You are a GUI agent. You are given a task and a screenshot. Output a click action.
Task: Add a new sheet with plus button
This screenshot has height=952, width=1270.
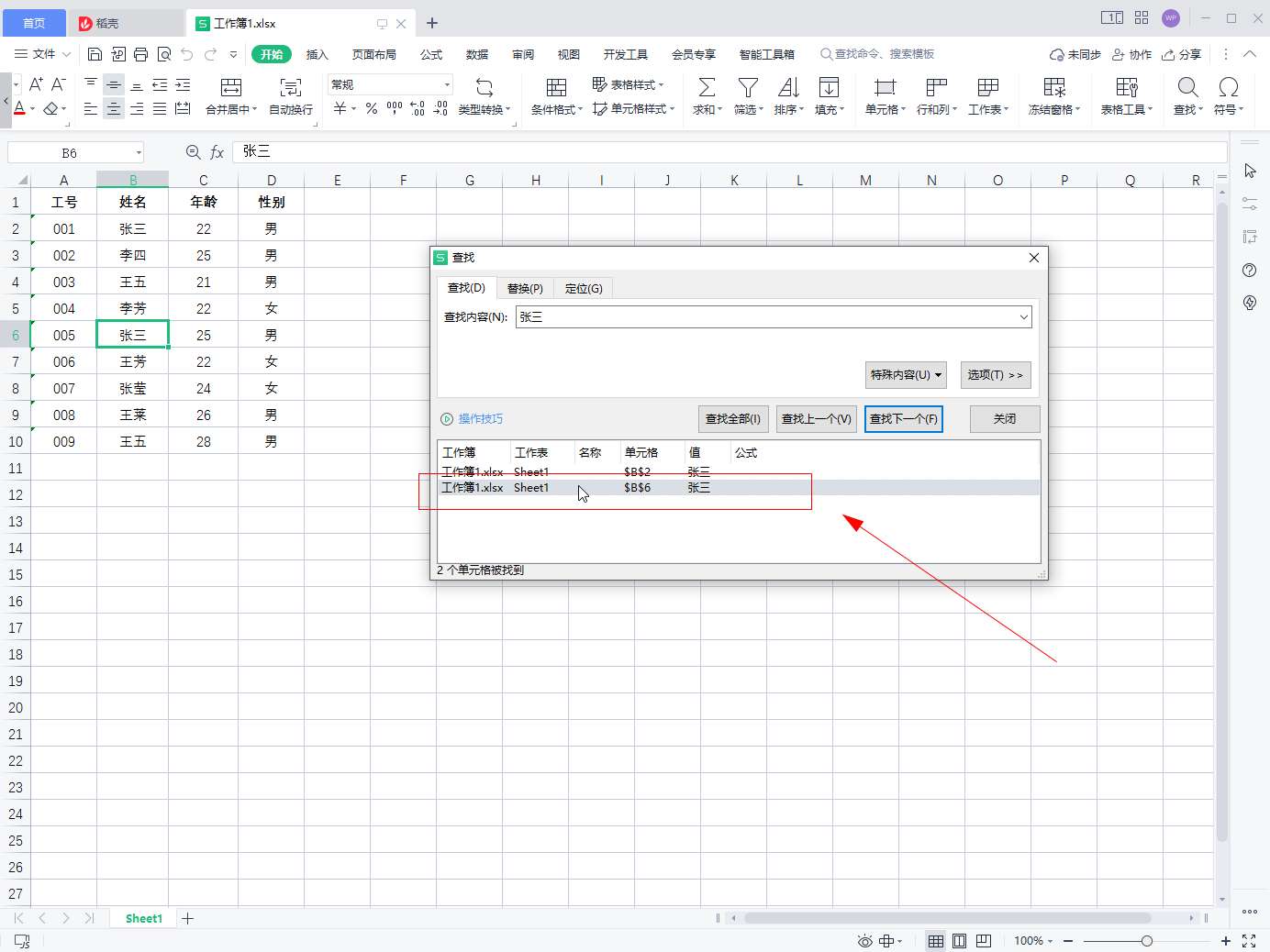coord(188,918)
